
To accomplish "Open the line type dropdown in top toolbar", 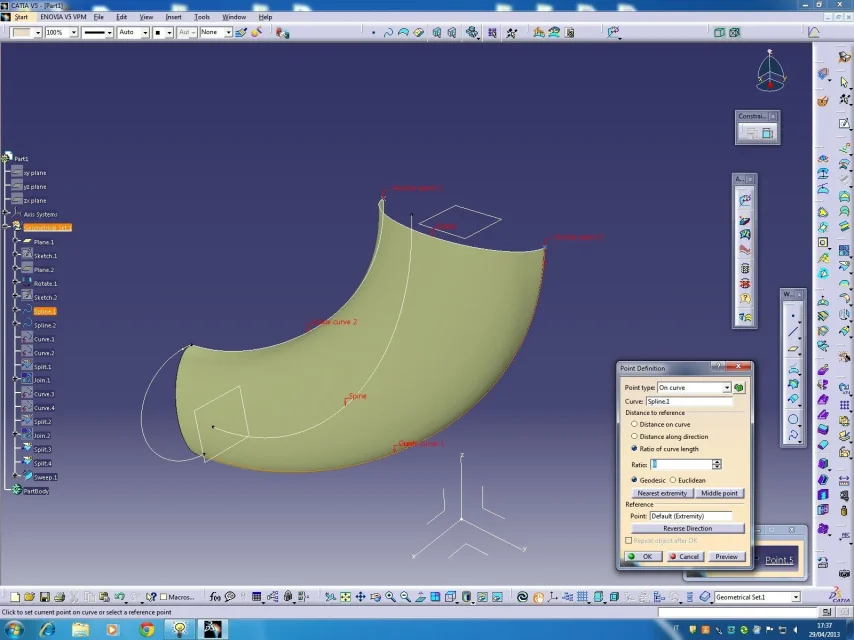I will pos(109,33).
